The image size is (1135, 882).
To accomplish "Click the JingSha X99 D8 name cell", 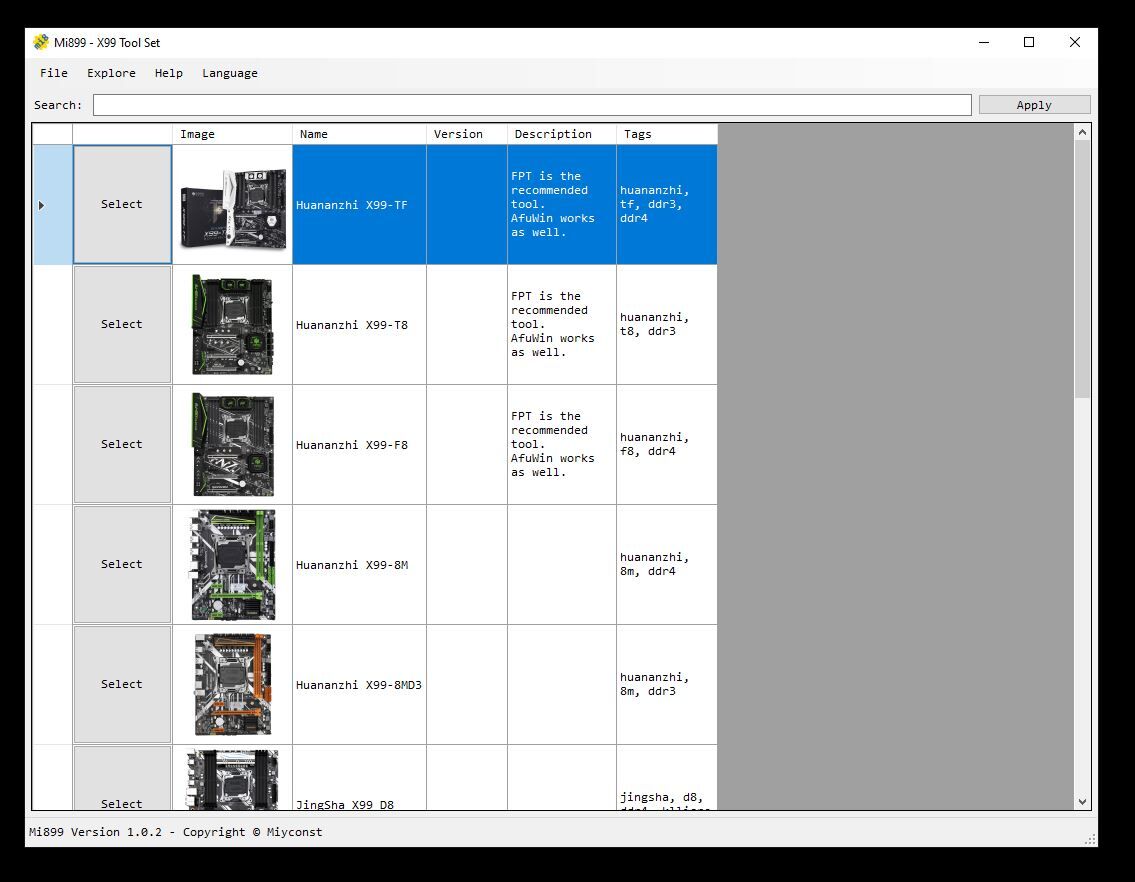I will point(360,778).
